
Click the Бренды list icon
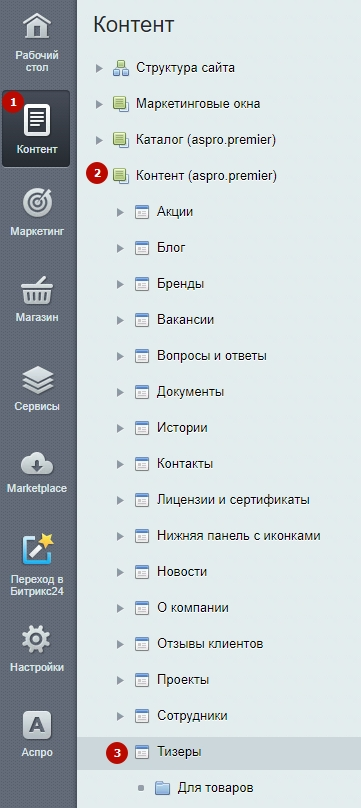click(x=142, y=284)
